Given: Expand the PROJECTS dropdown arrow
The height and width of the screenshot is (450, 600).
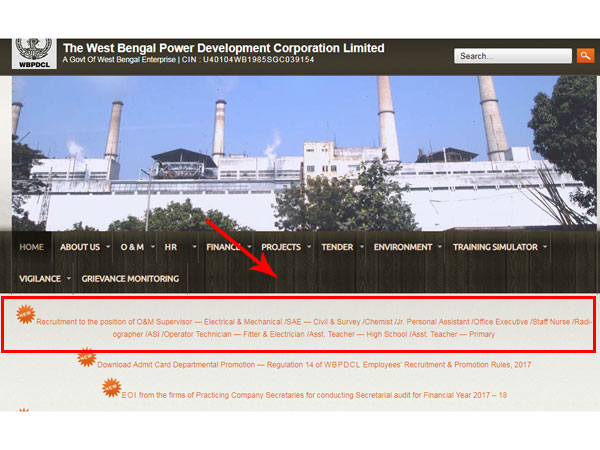Looking at the screenshot, I should coord(309,247).
